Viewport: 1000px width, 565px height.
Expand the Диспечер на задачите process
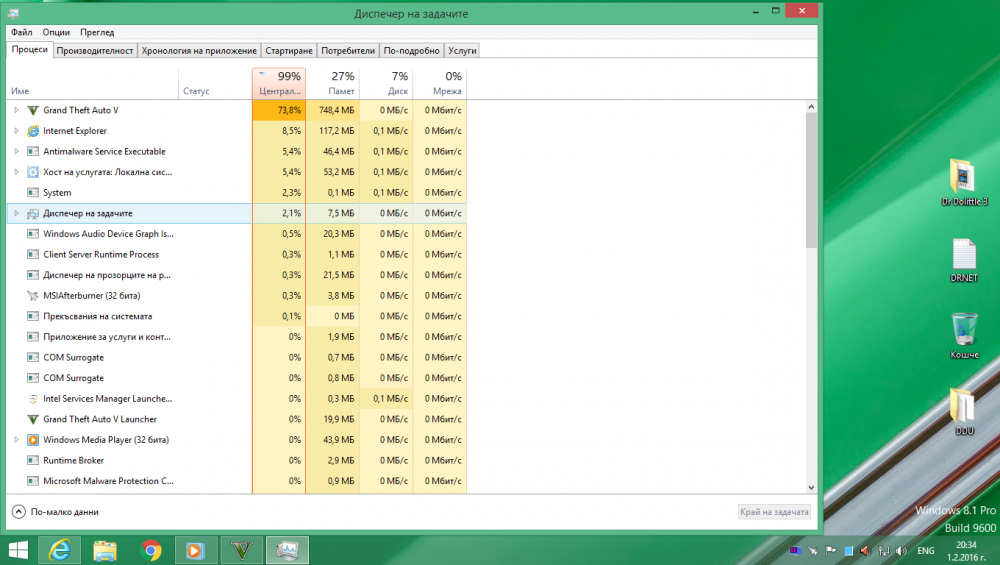pyautogui.click(x=17, y=213)
